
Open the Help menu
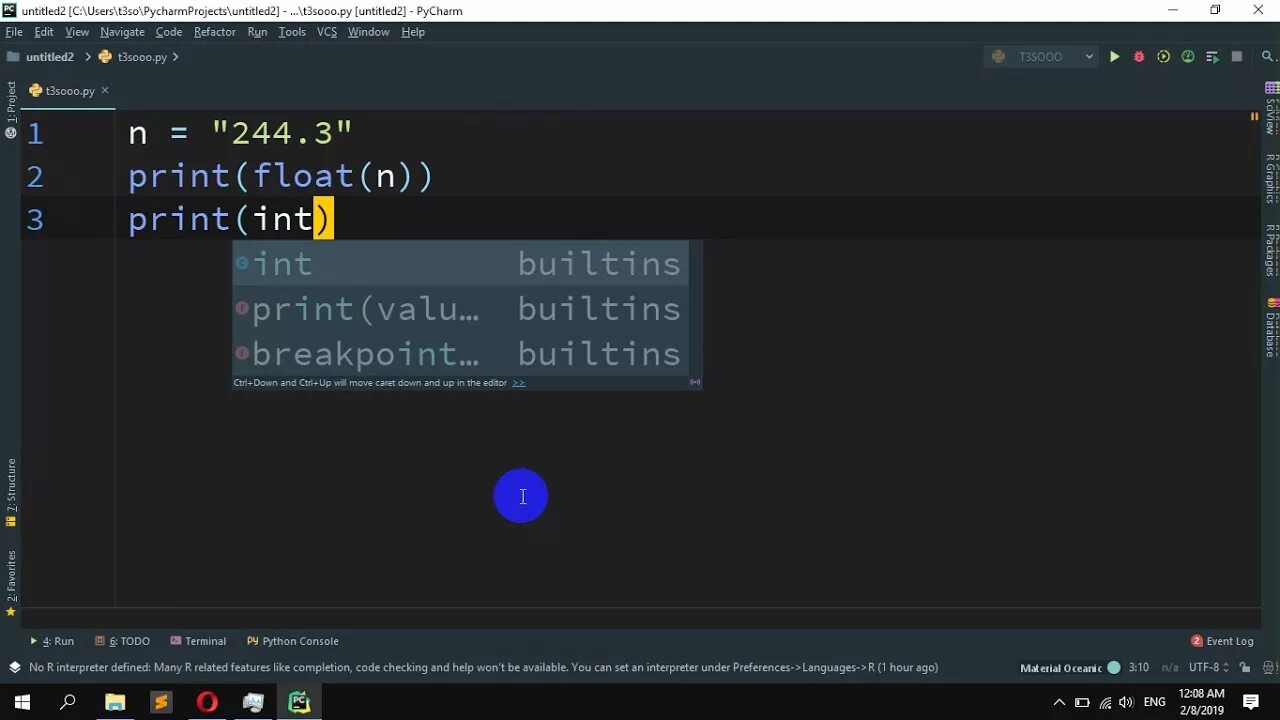(x=413, y=32)
